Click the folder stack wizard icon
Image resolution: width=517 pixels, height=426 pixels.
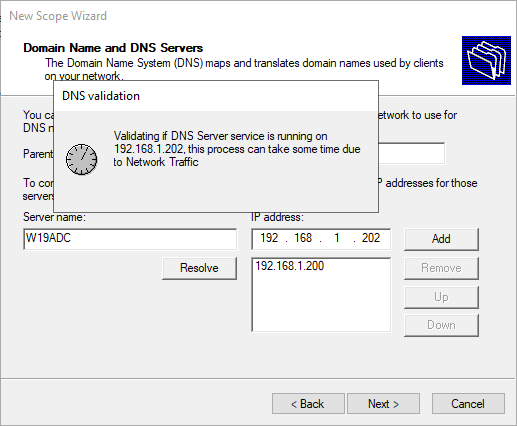point(486,60)
